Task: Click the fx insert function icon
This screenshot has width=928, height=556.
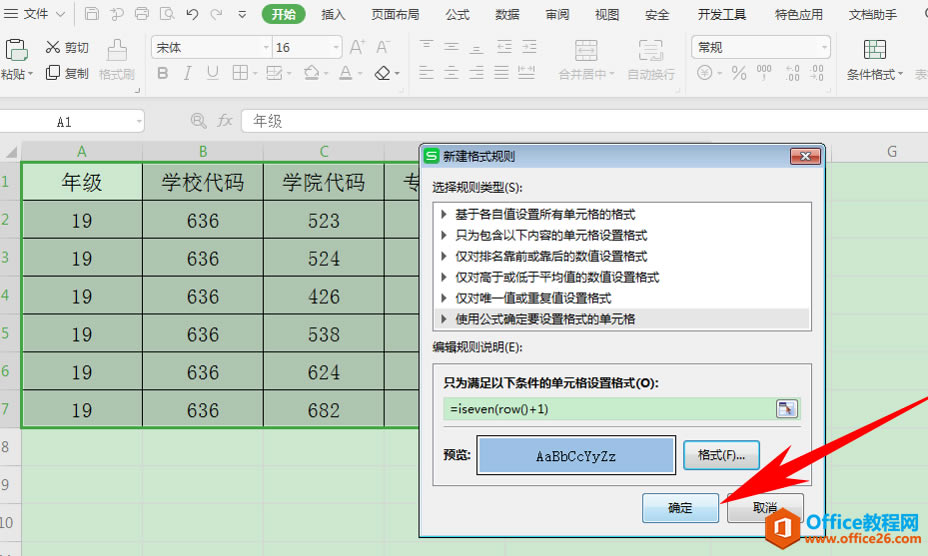Action: coord(224,121)
